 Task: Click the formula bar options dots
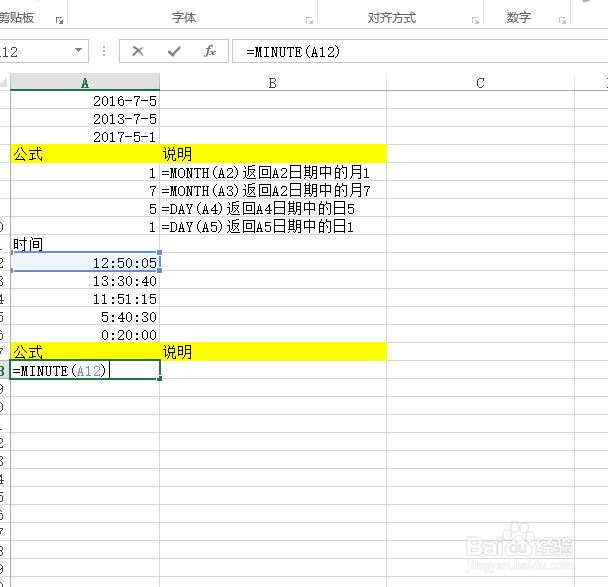point(104,51)
